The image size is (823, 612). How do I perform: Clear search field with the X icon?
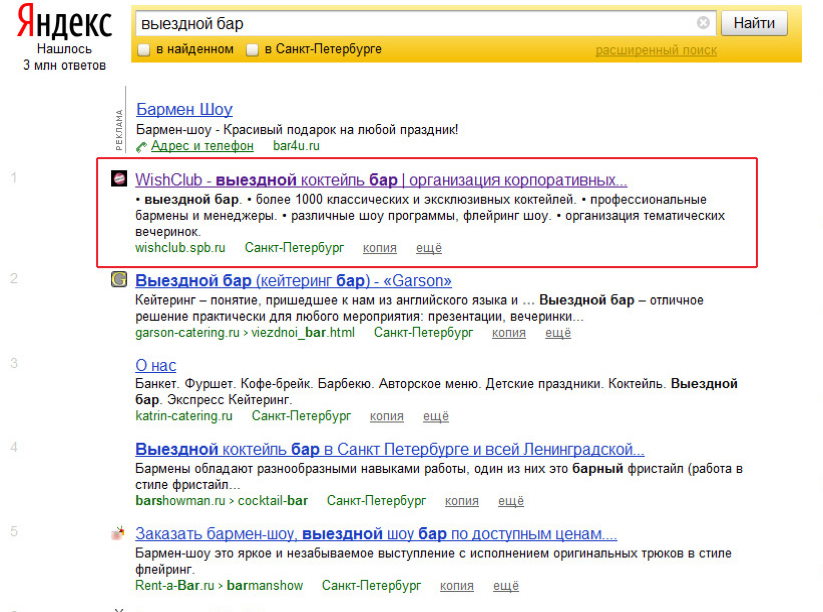[703, 23]
